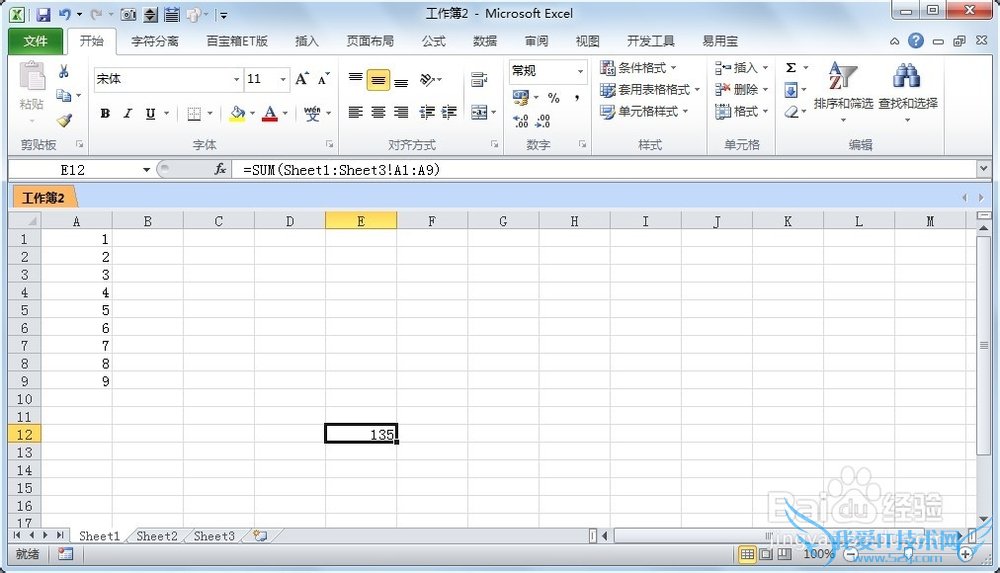The width and height of the screenshot is (1000, 573).
Task: Toggle align text right
Action: pyautogui.click(x=401, y=112)
